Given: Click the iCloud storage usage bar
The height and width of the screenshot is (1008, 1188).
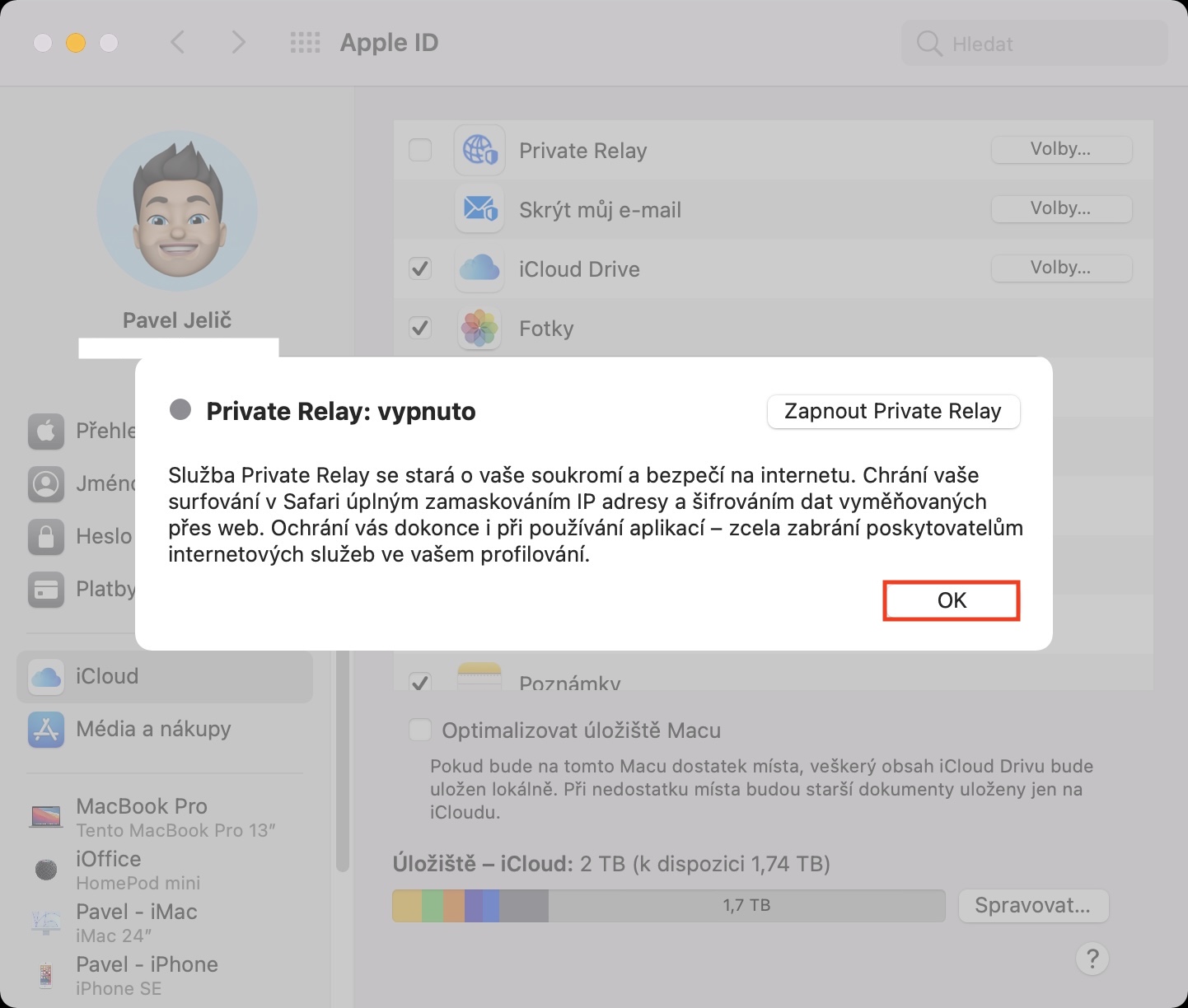Looking at the screenshot, I should [x=668, y=906].
